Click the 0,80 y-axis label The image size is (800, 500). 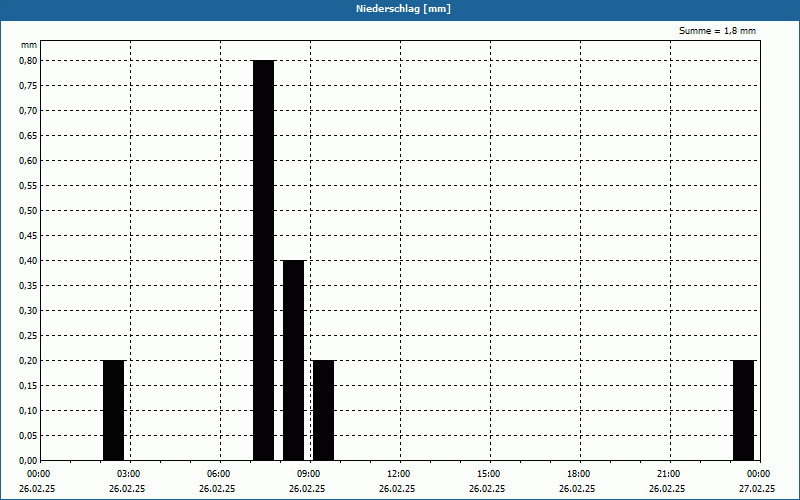pyautogui.click(x=28, y=61)
